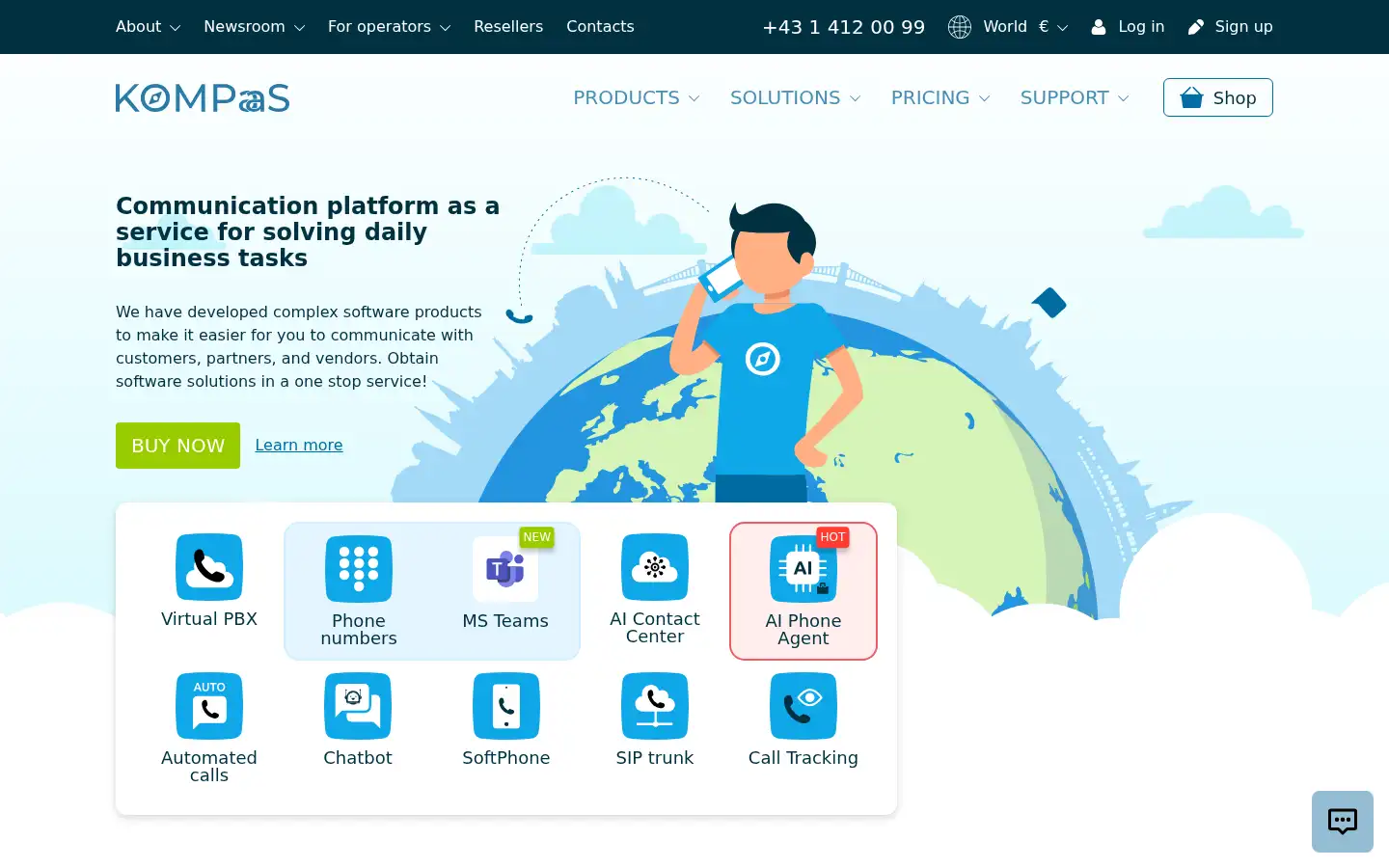Select the SoftPhone product icon
This screenshot has height=868, width=1389.
(x=506, y=706)
